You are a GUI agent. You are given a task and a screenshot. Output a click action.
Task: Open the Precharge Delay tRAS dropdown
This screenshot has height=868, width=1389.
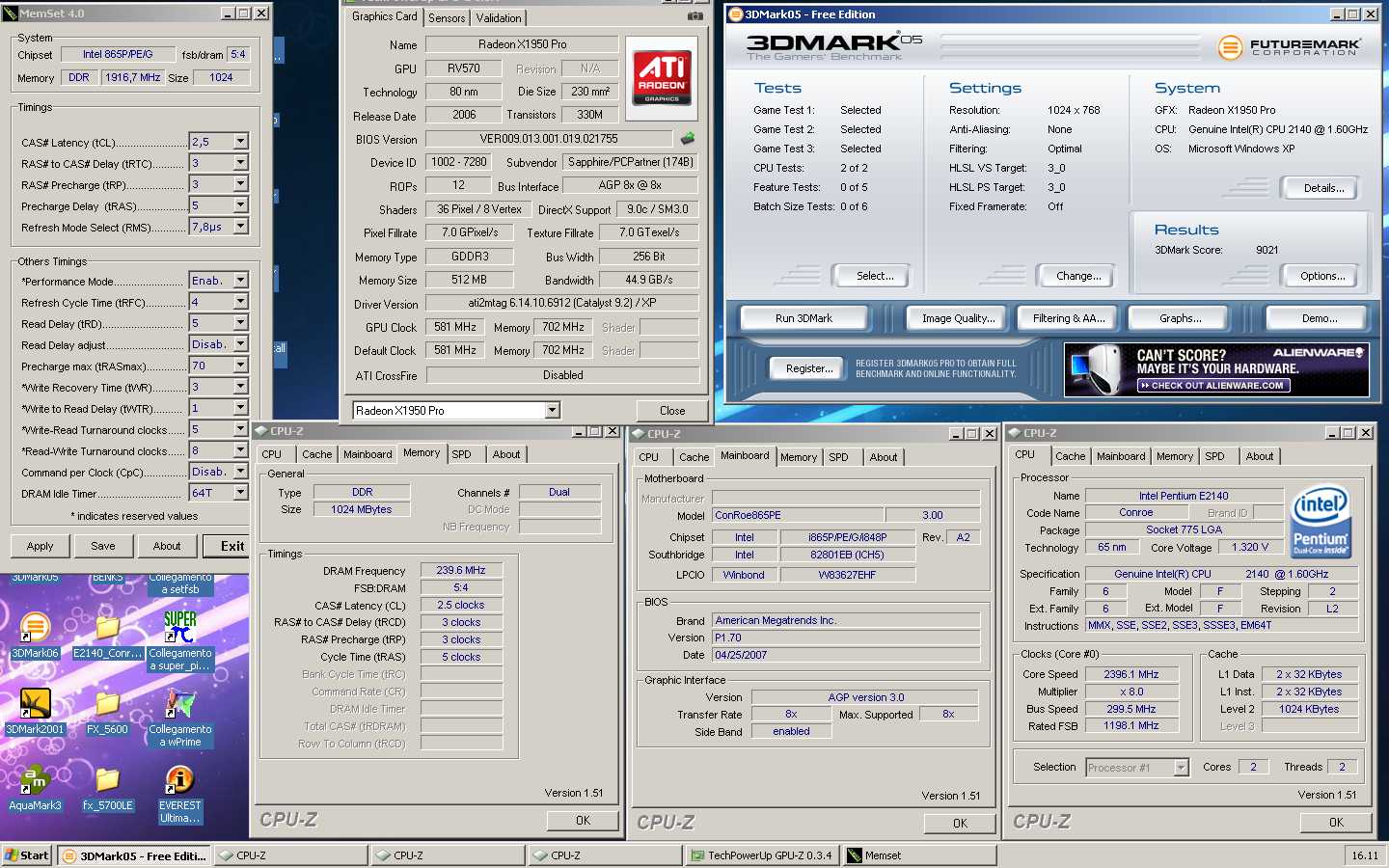(240, 205)
